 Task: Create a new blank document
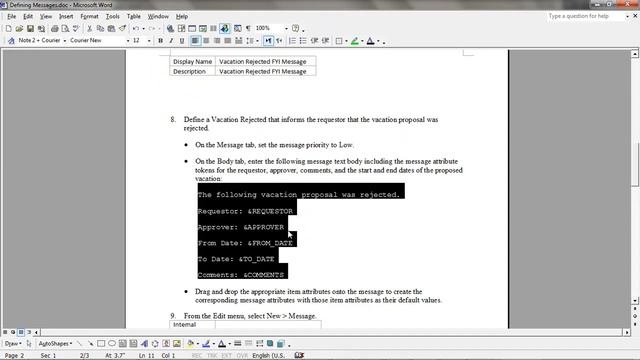coord(8,29)
